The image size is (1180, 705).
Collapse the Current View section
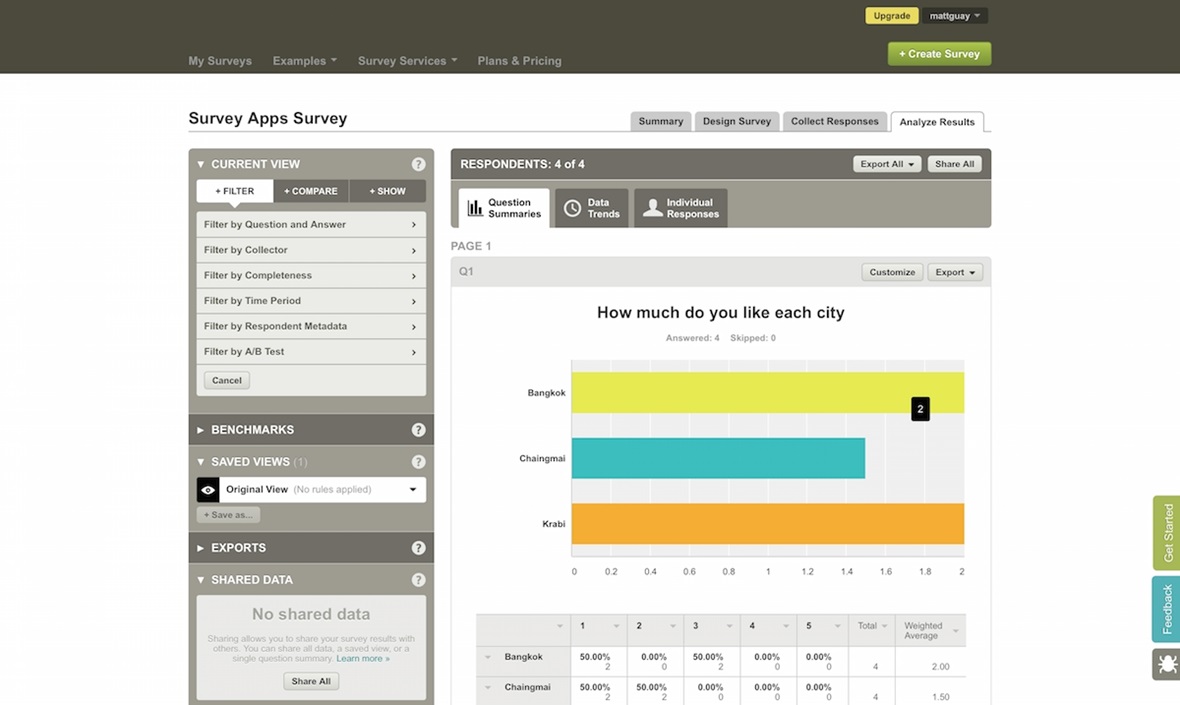tap(201, 164)
